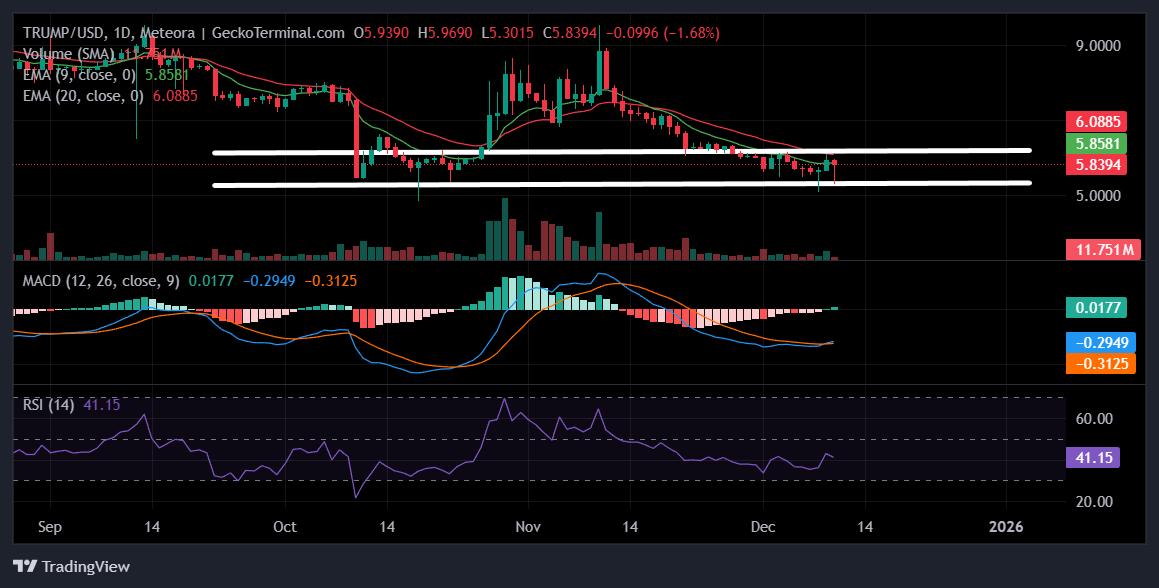
Task: Click the EMA 20 value 6.0885 in legend
Action: 175,95
